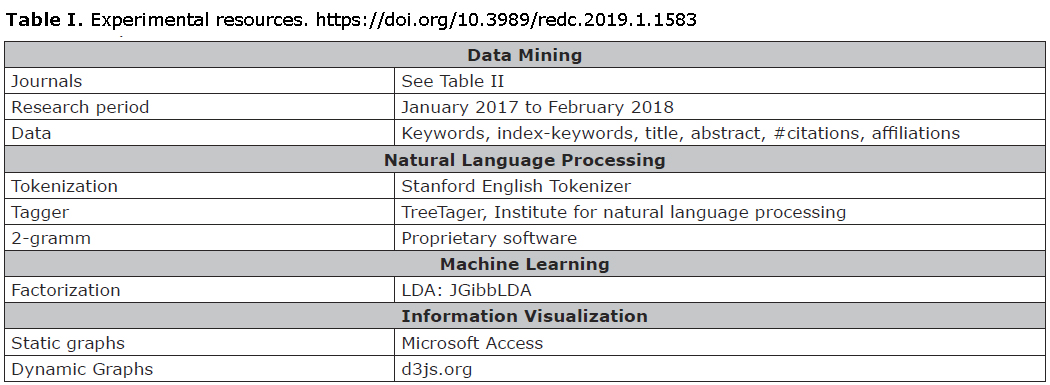Select the 2-gramm row label

(200, 238)
